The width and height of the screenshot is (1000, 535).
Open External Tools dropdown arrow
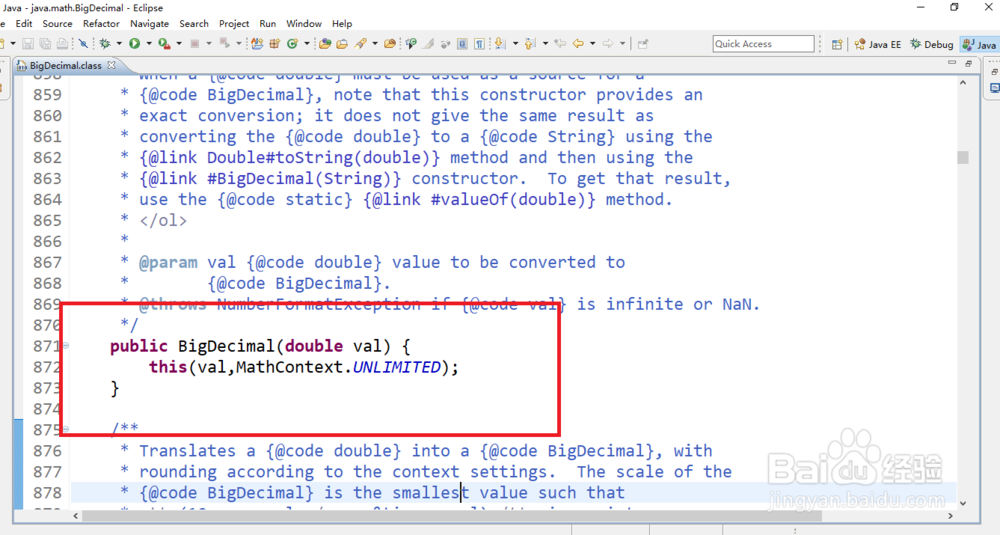click(x=179, y=44)
